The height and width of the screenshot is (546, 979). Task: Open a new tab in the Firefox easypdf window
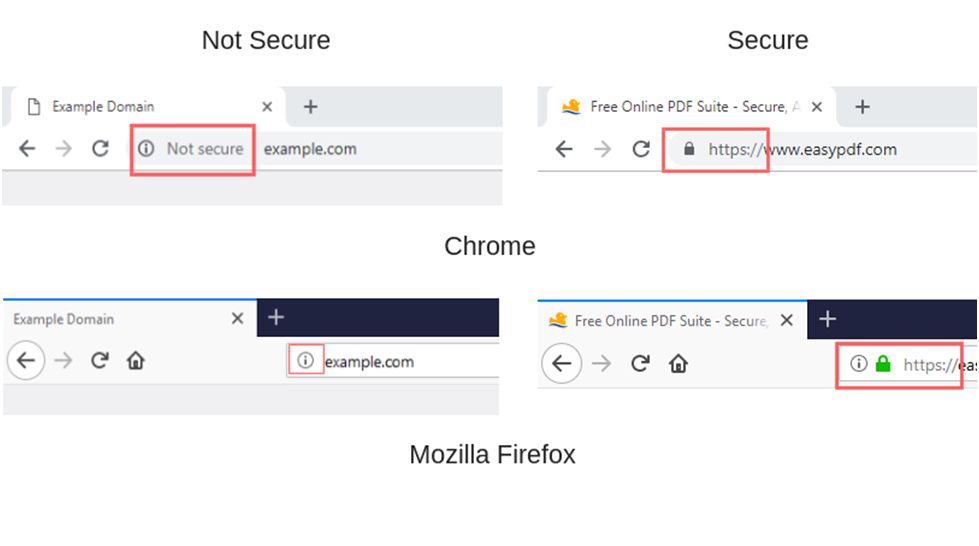(x=827, y=319)
